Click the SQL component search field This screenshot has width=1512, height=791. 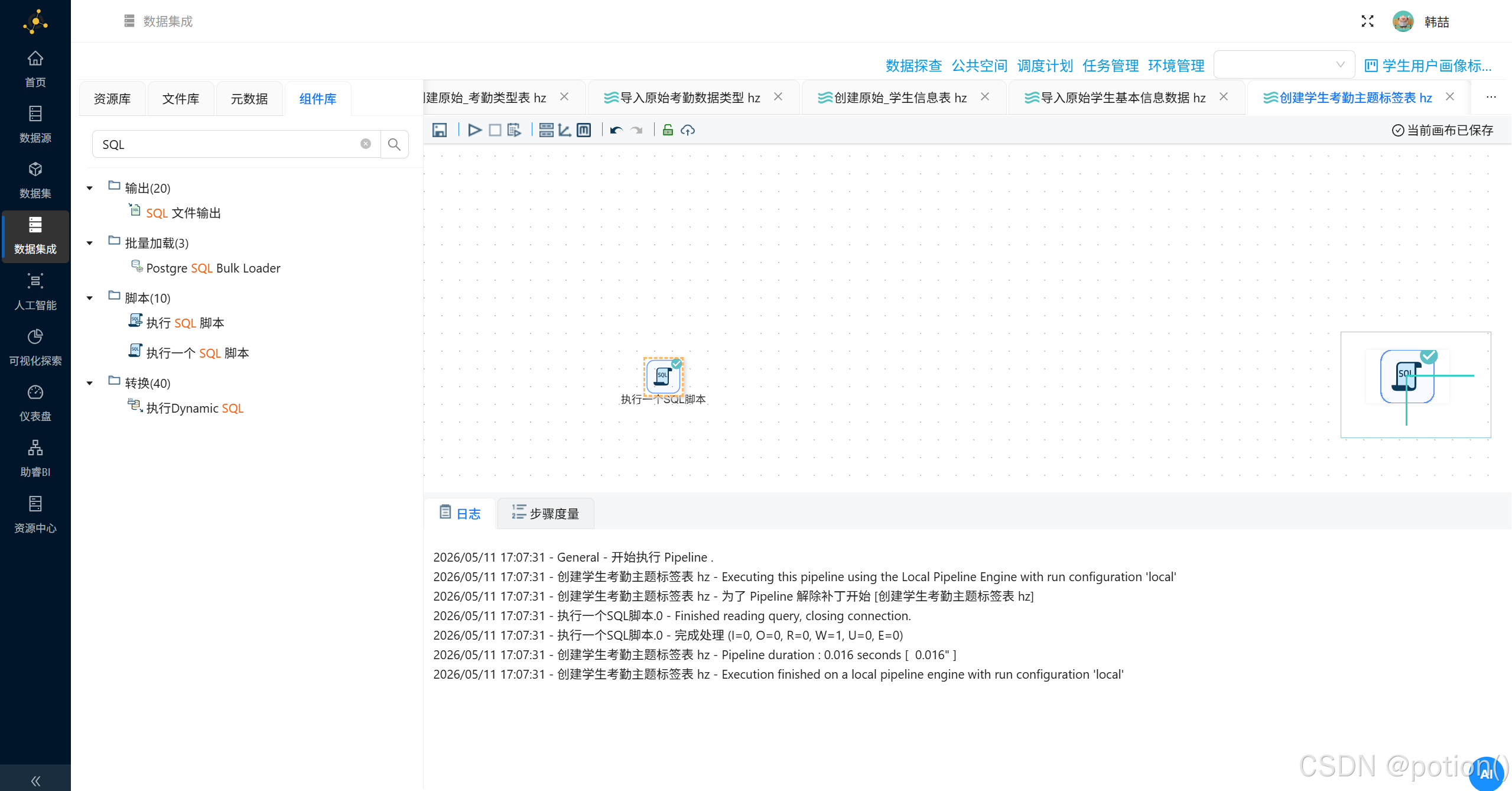click(x=236, y=144)
